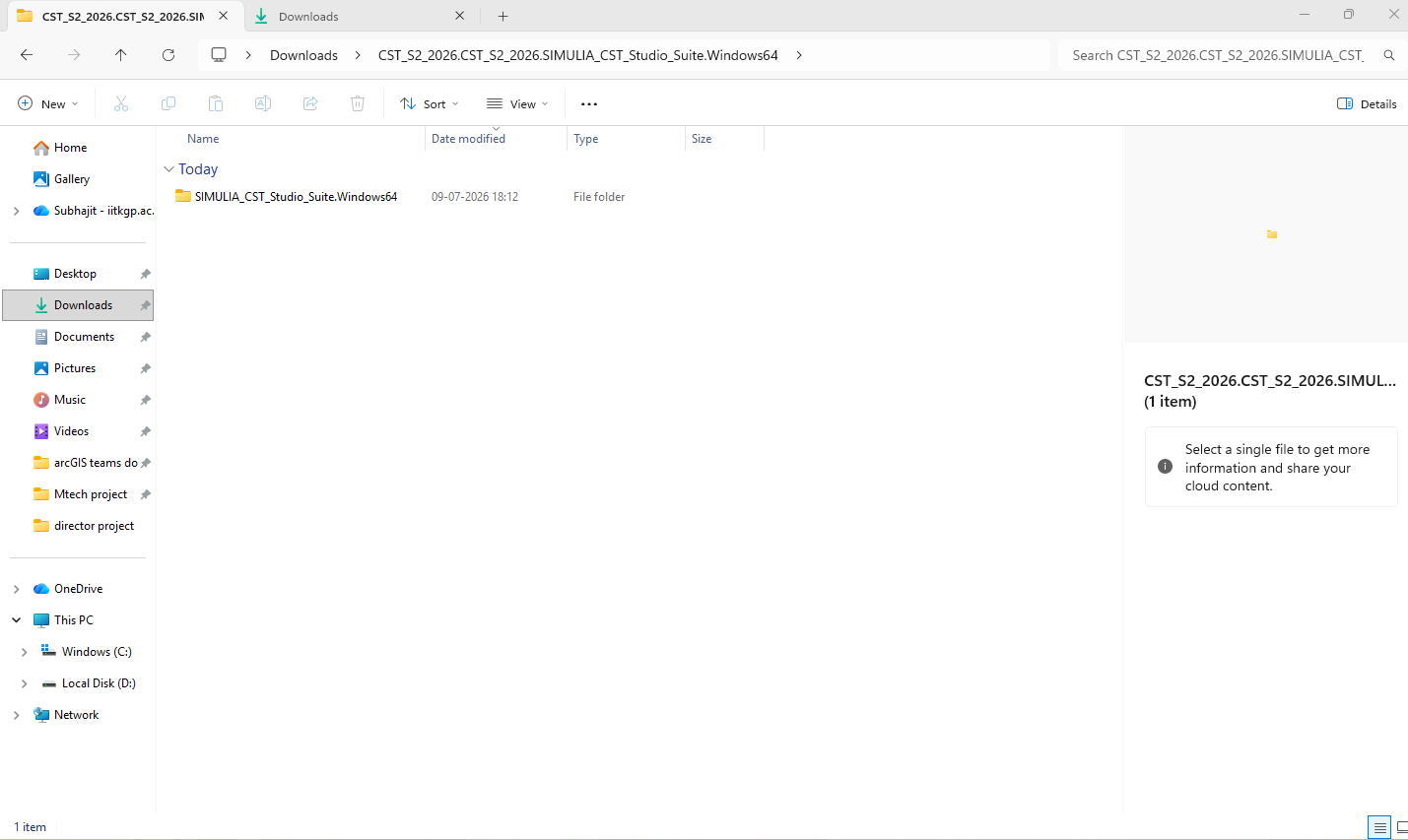
Task: Expand the Local Disk (D:) node
Action: pos(24,683)
